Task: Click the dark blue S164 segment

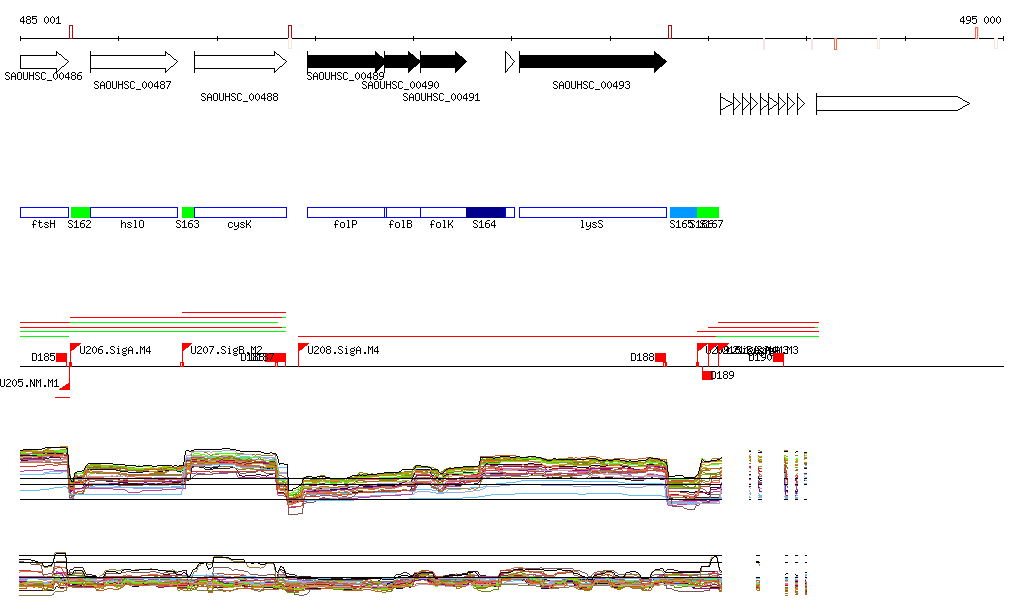Action: [486, 212]
